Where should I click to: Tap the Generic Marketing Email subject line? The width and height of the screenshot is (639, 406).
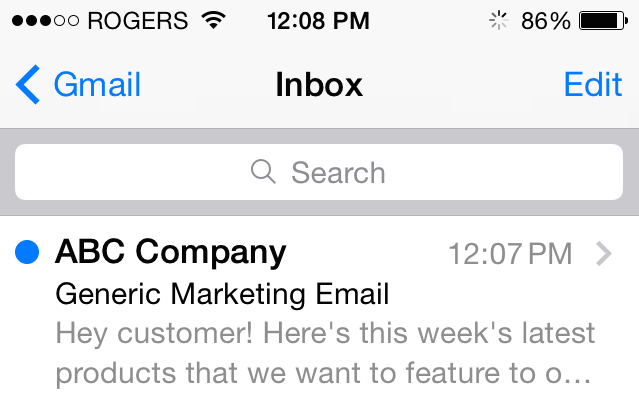click(222, 294)
